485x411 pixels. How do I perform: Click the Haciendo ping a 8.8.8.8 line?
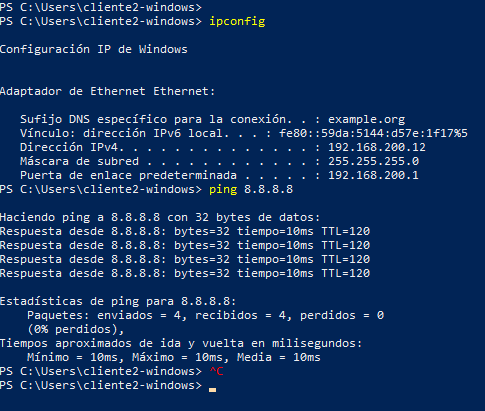160,217
